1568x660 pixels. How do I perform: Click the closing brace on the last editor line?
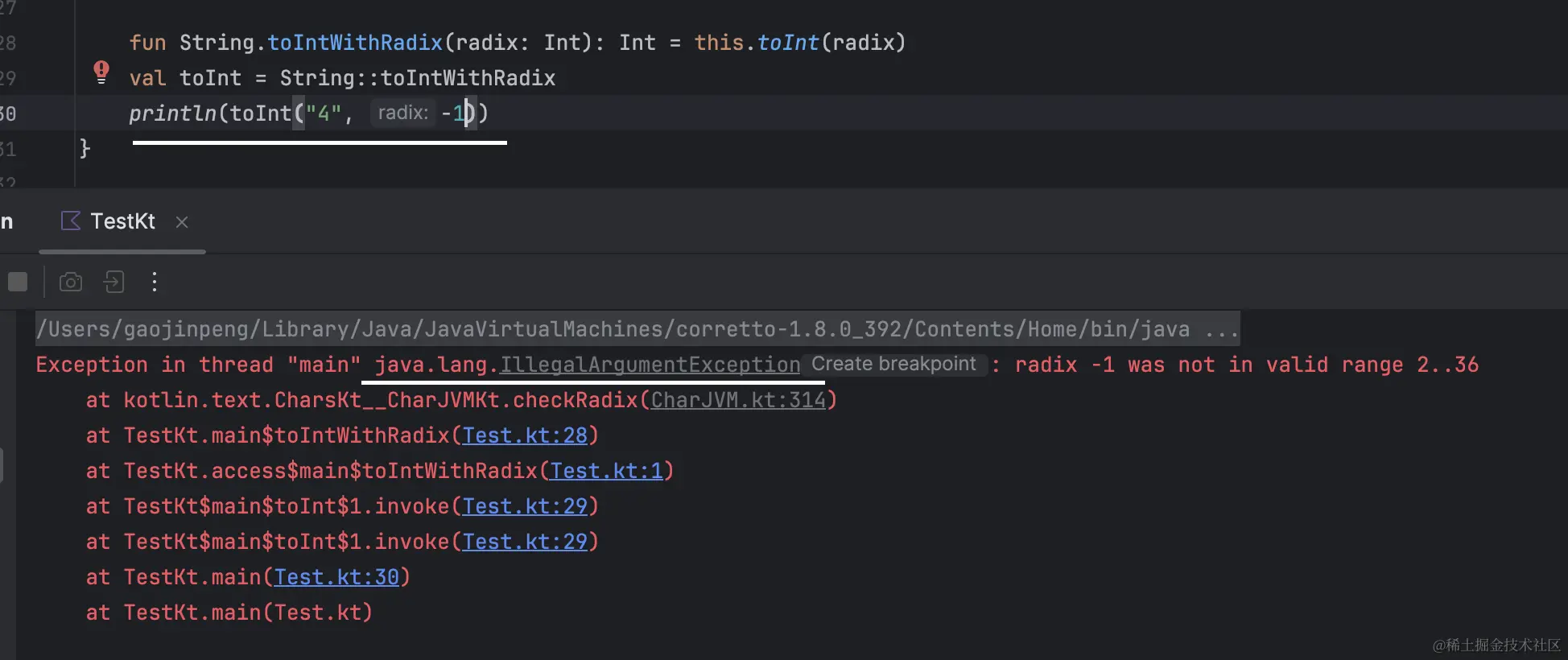[85, 149]
